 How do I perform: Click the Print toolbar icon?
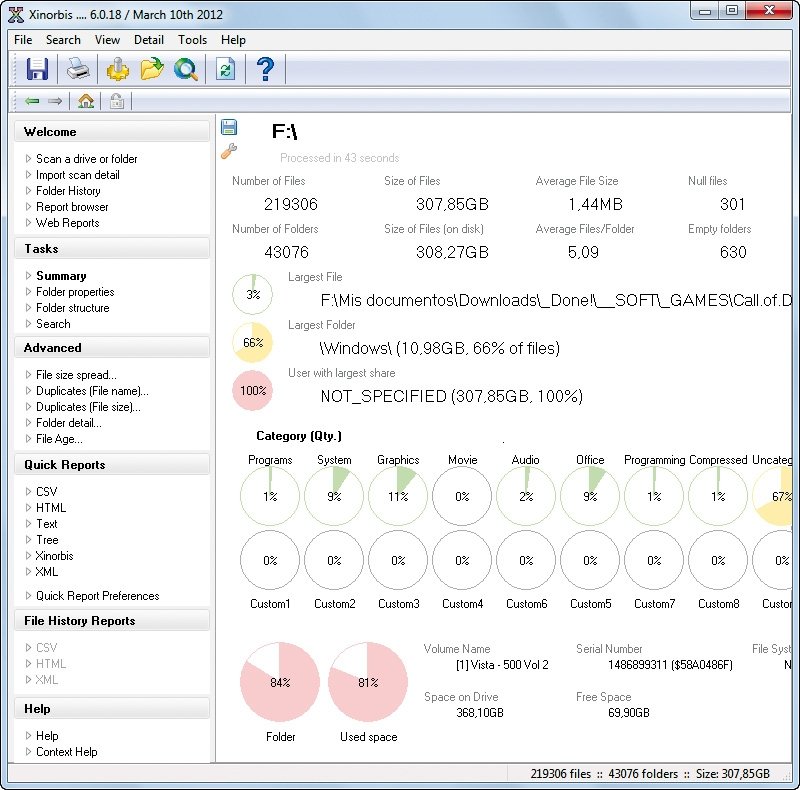pyautogui.click(x=78, y=68)
